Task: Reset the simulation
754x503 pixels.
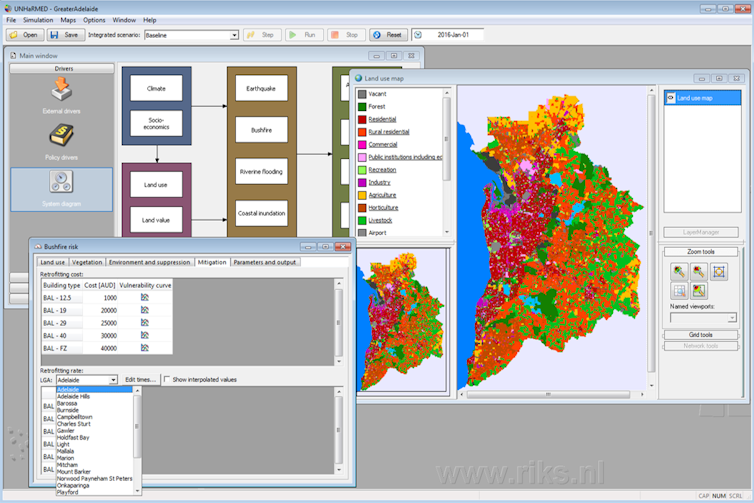Action: [388, 35]
